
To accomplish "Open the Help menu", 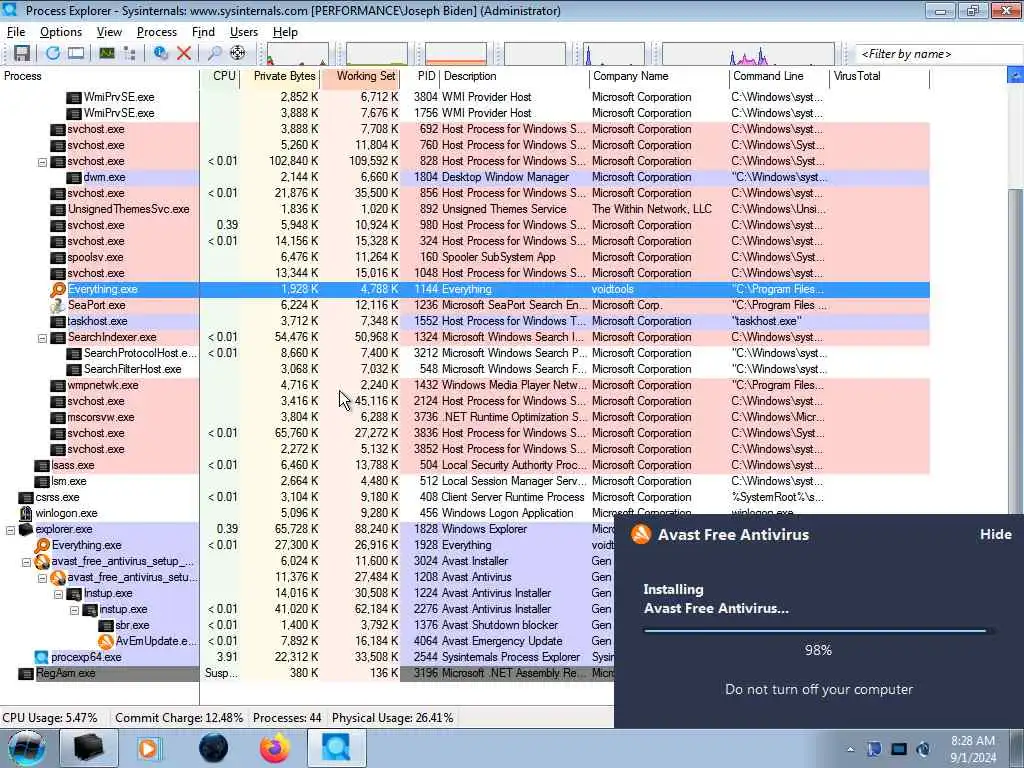I will point(285,31).
